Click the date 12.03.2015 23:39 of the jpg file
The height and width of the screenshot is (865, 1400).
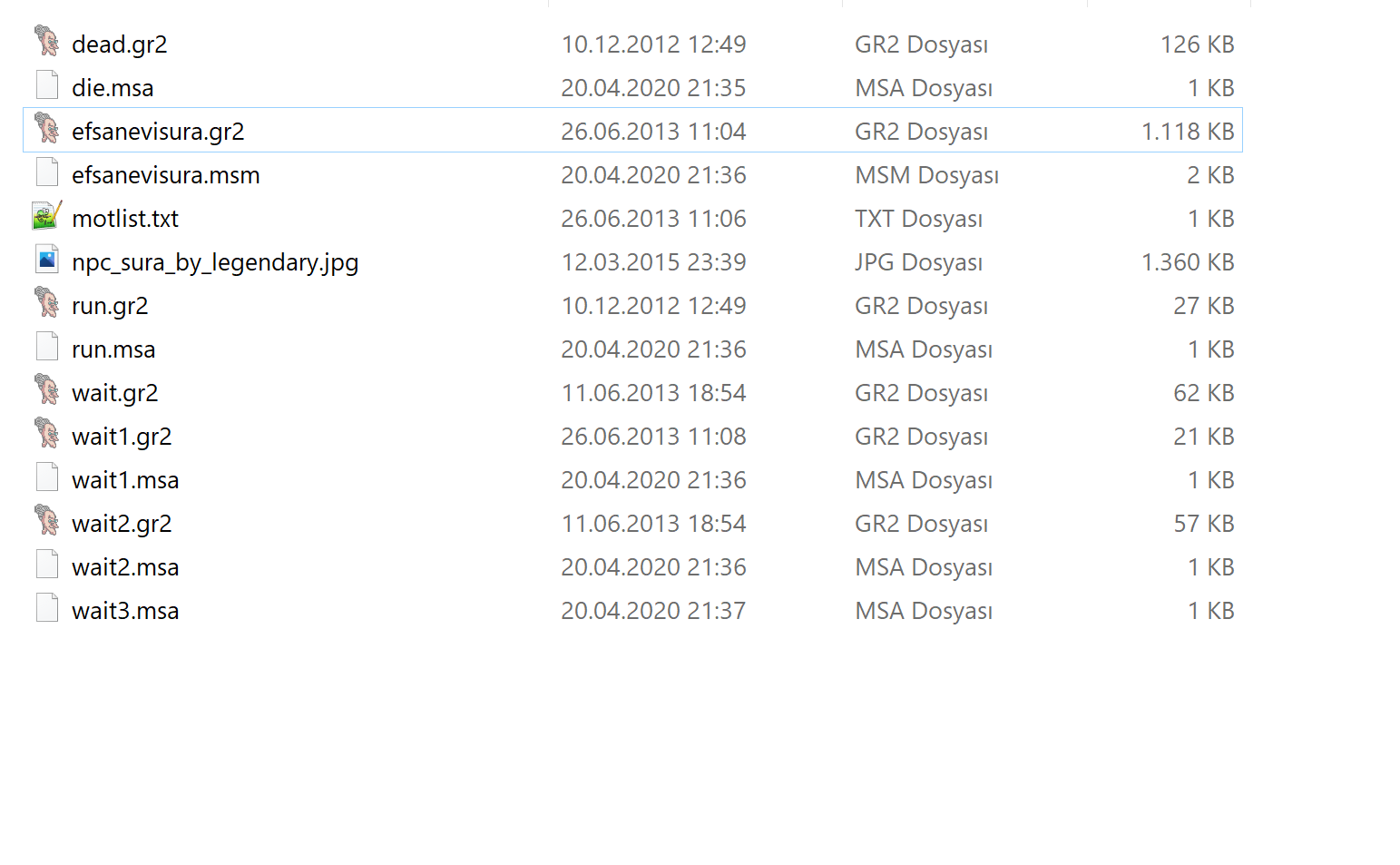(653, 262)
